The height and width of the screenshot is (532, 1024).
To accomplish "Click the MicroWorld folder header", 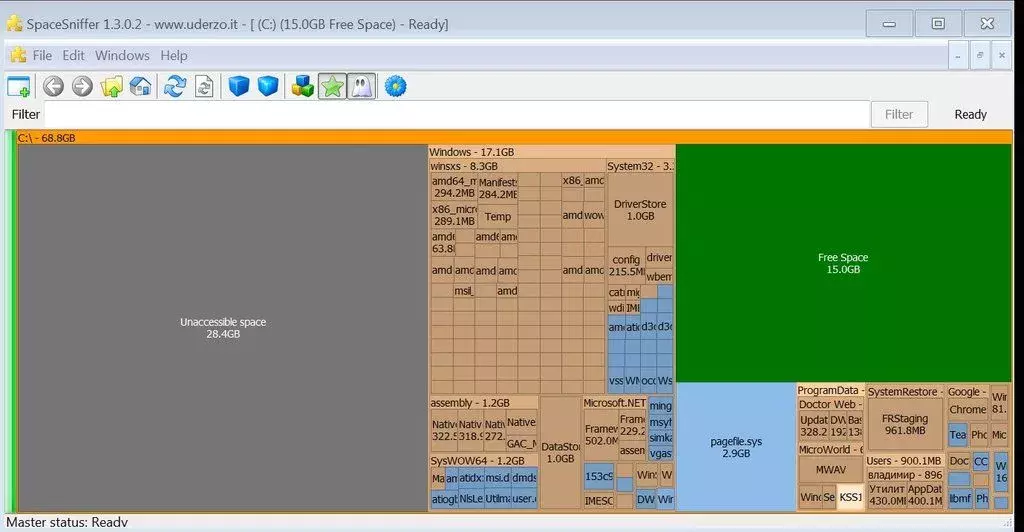I will click(830, 450).
